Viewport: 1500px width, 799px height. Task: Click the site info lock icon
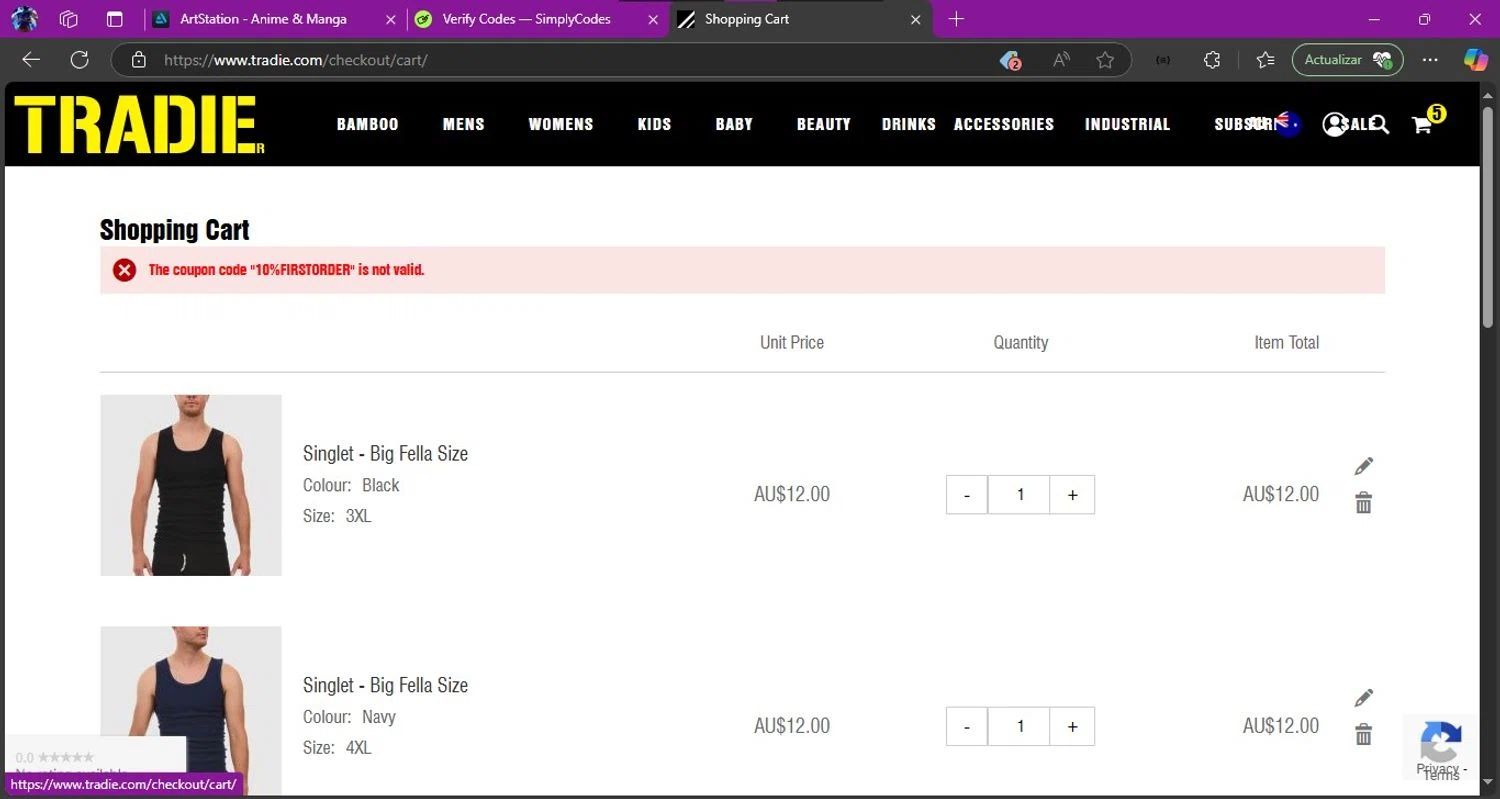pos(139,60)
